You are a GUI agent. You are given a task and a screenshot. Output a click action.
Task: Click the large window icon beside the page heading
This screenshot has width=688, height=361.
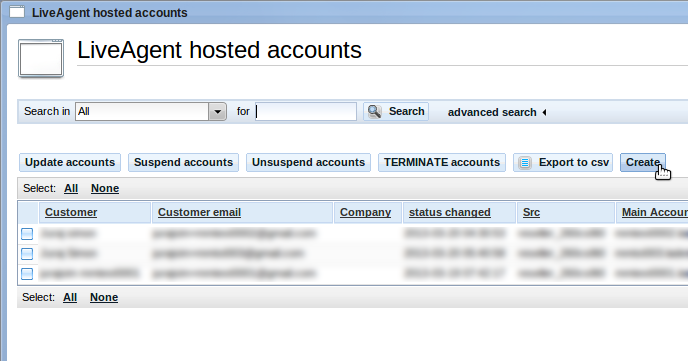[41, 58]
